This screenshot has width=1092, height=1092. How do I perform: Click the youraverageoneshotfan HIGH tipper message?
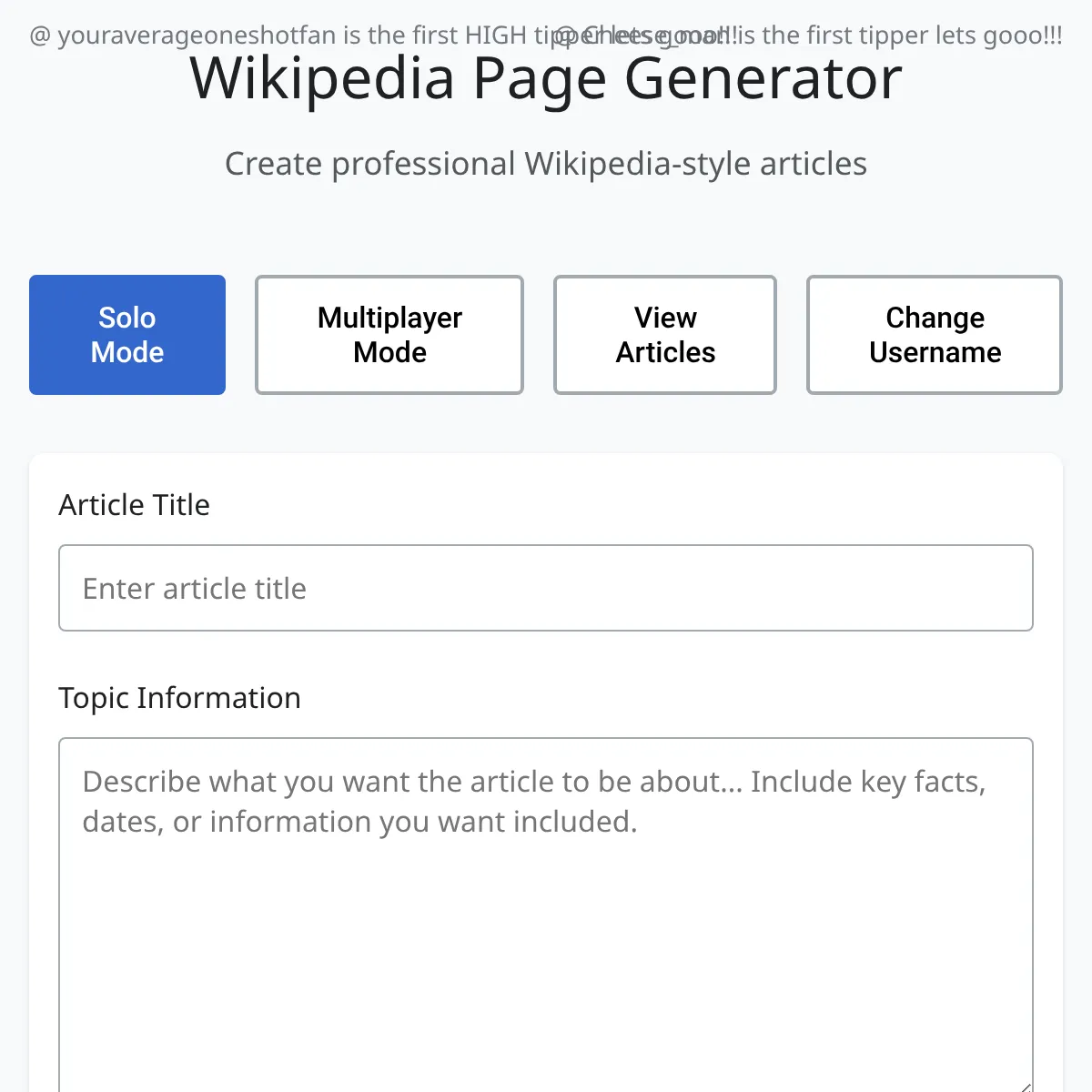pyautogui.click(x=273, y=35)
